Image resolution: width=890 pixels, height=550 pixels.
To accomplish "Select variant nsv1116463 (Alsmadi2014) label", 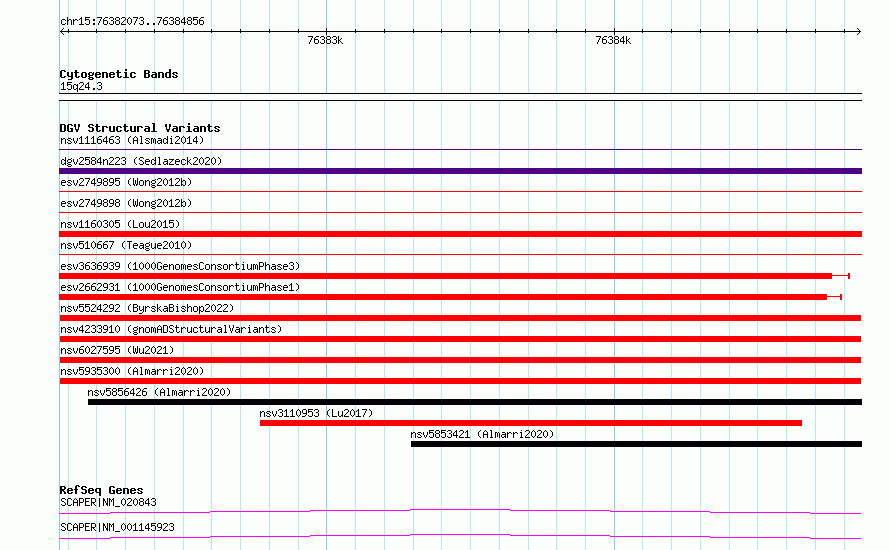I will coord(132,140).
